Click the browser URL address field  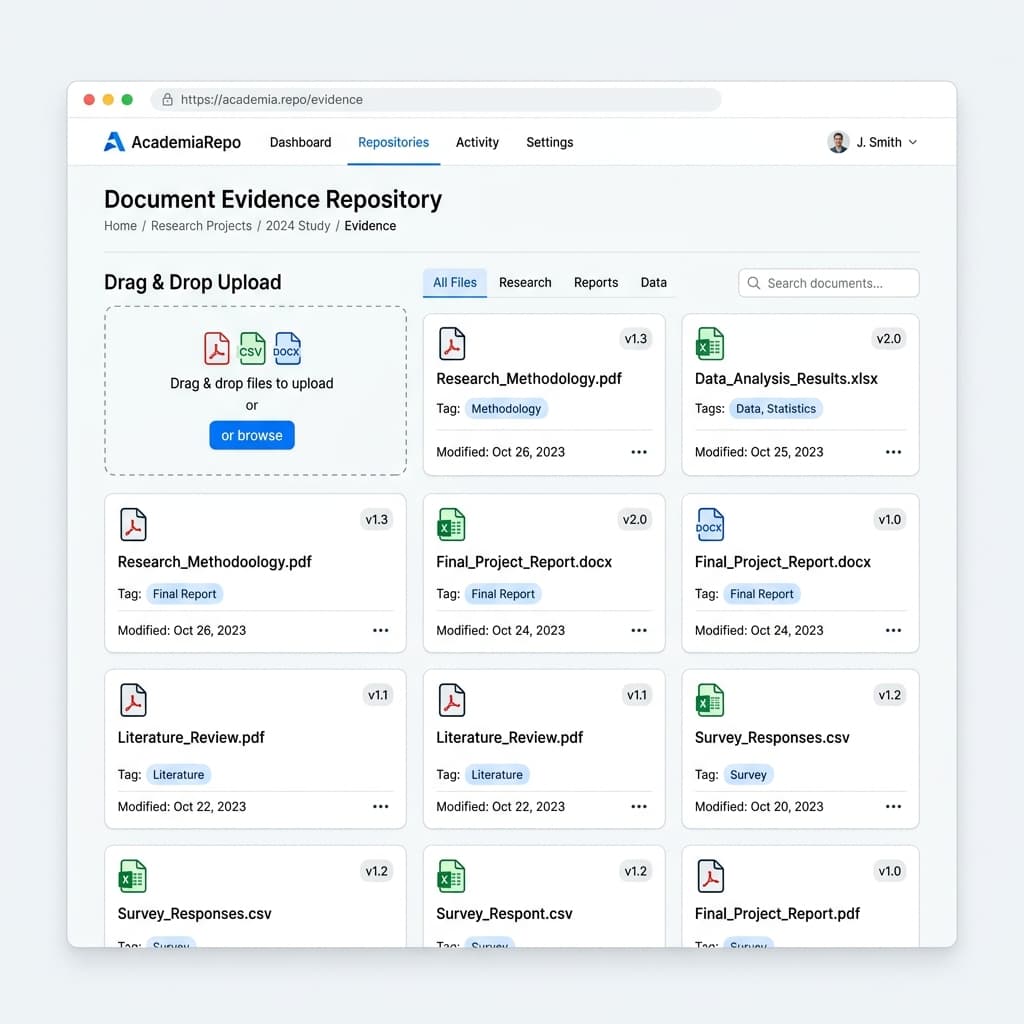pyautogui.click(x=436, y=99)
